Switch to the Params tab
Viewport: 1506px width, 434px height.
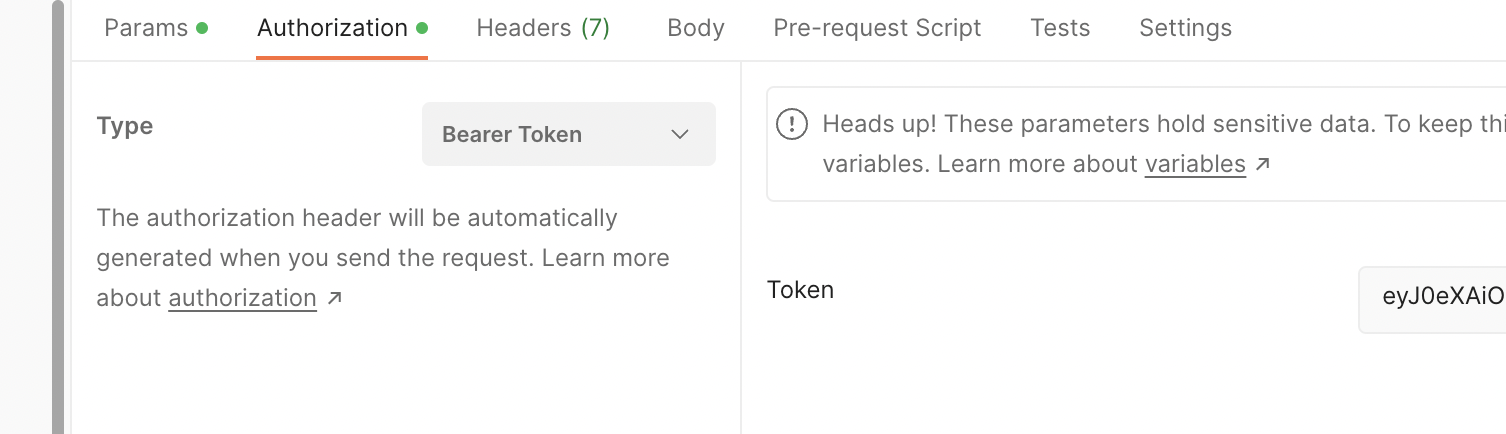tap(146, 28)
